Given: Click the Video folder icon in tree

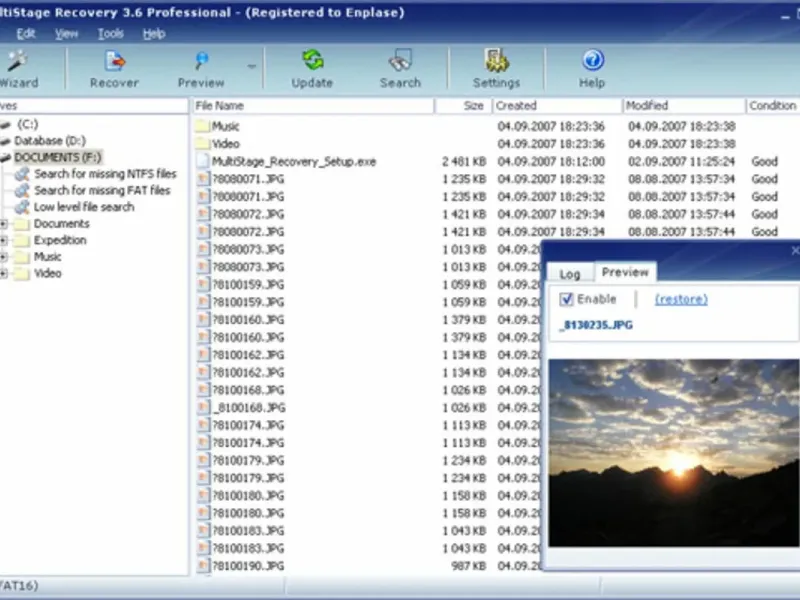Looking at the screenshot, I should [22, 273].
